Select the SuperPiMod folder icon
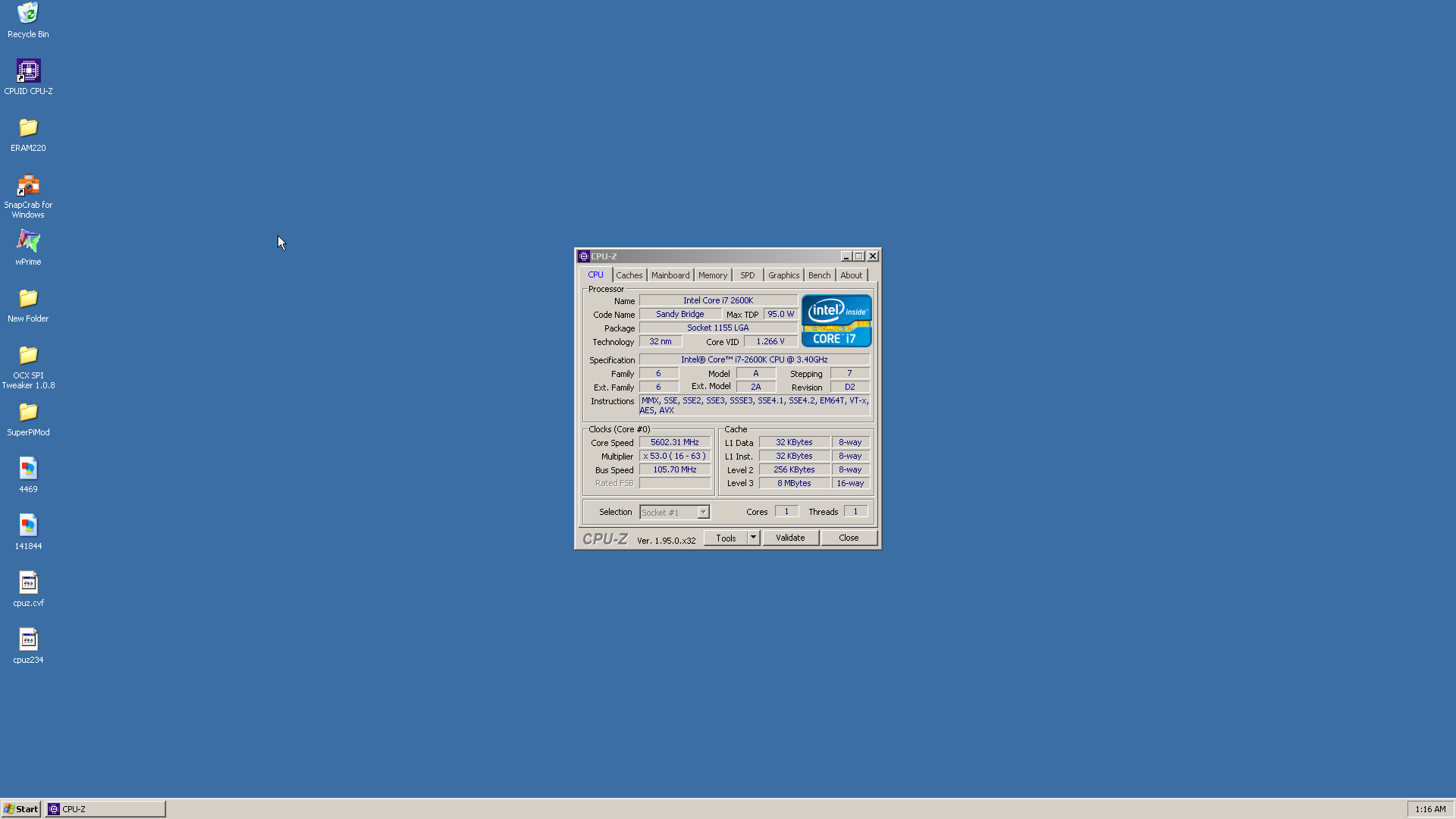 [28, 419]
